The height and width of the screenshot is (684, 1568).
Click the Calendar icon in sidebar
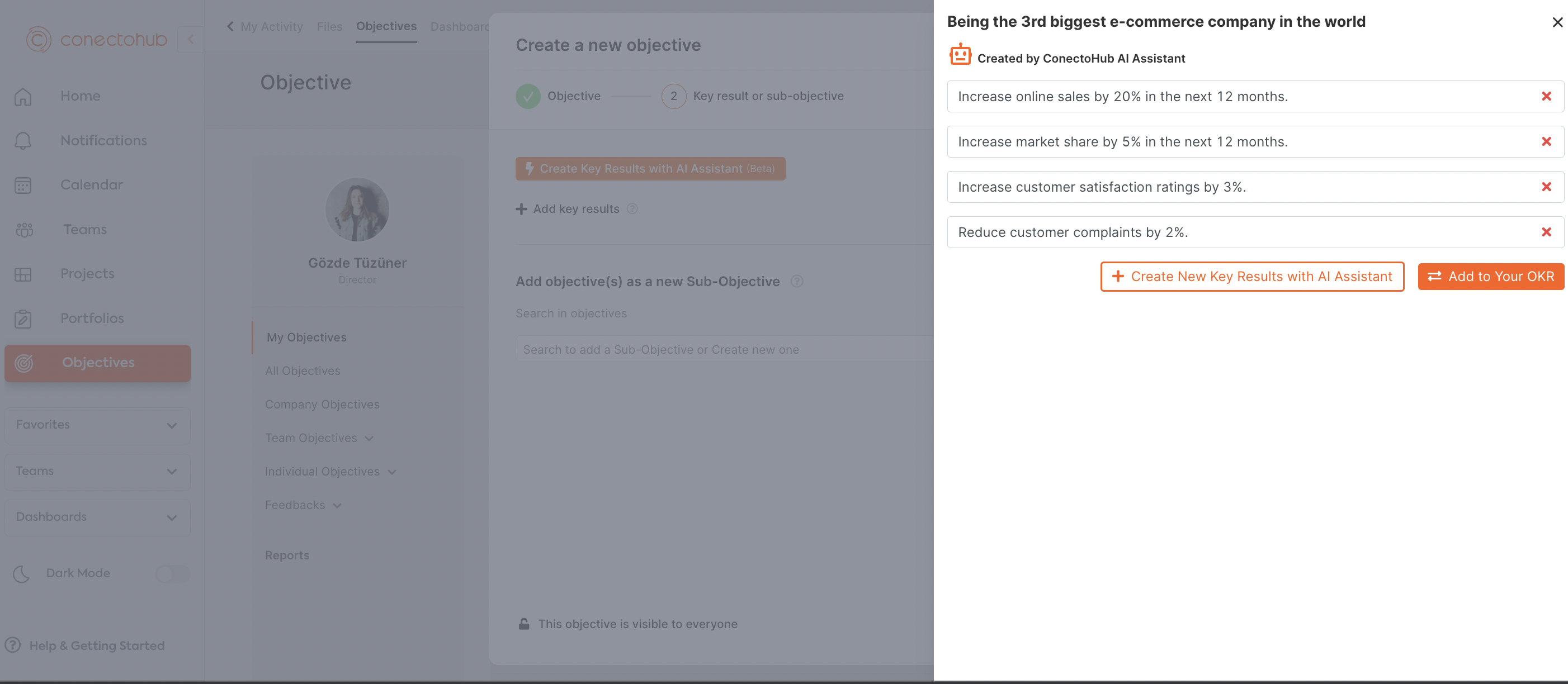coord(23,185)
